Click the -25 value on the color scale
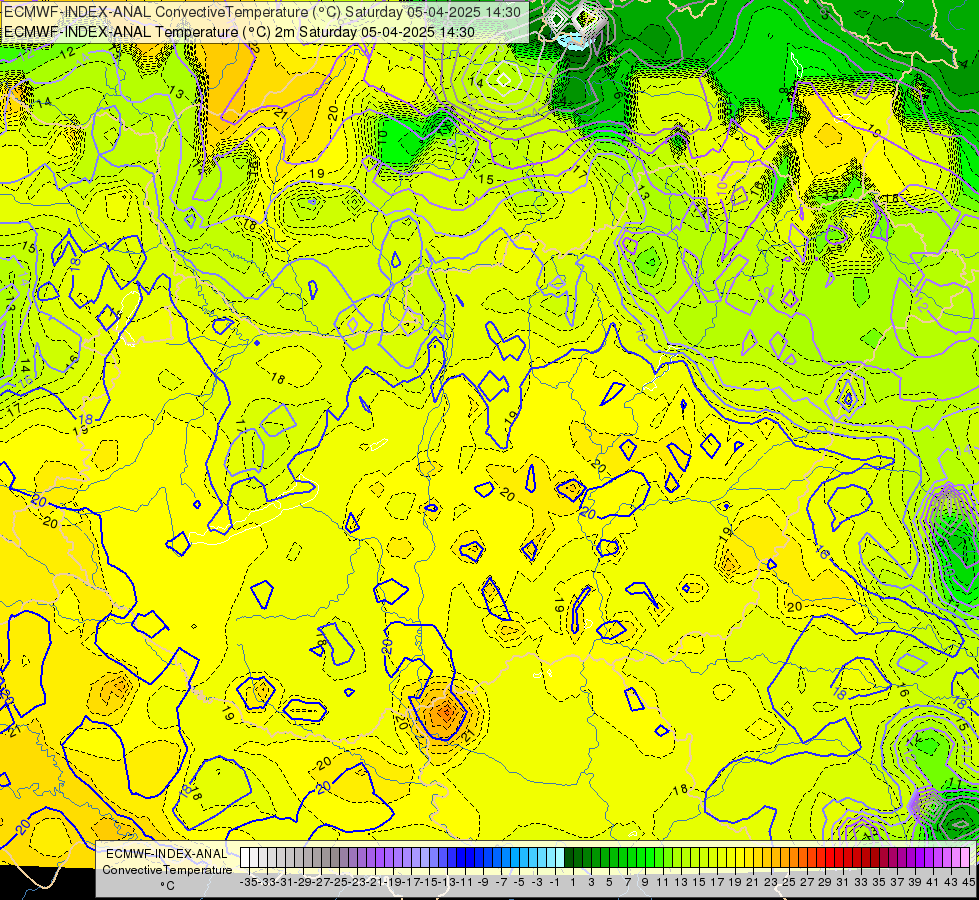 [339, 882]
